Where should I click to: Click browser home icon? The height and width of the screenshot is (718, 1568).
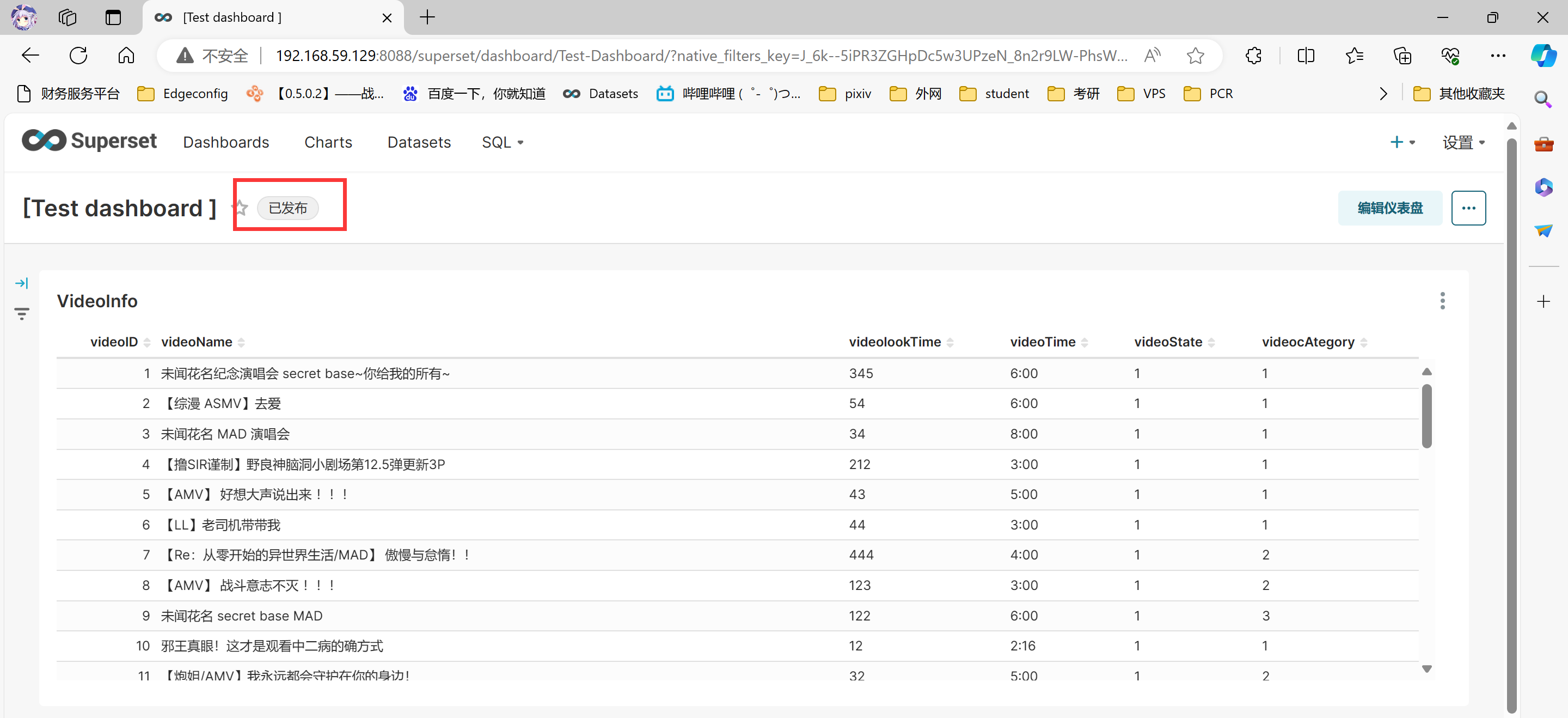click(x=126, y=56)
